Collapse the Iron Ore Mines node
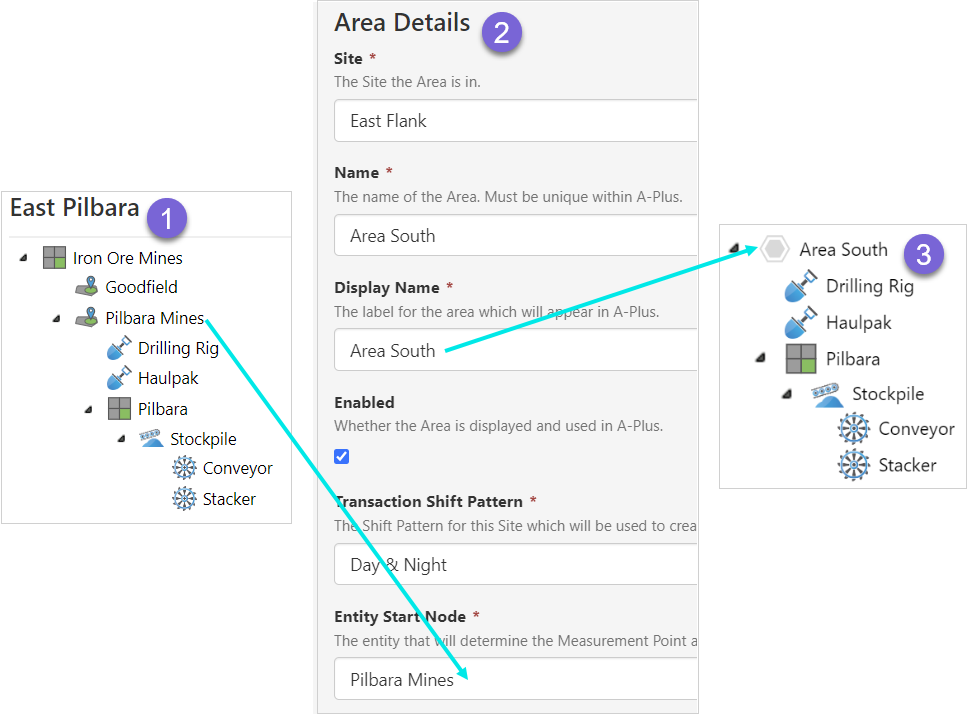This screenshot has width=967, height=714. (23, 258)
